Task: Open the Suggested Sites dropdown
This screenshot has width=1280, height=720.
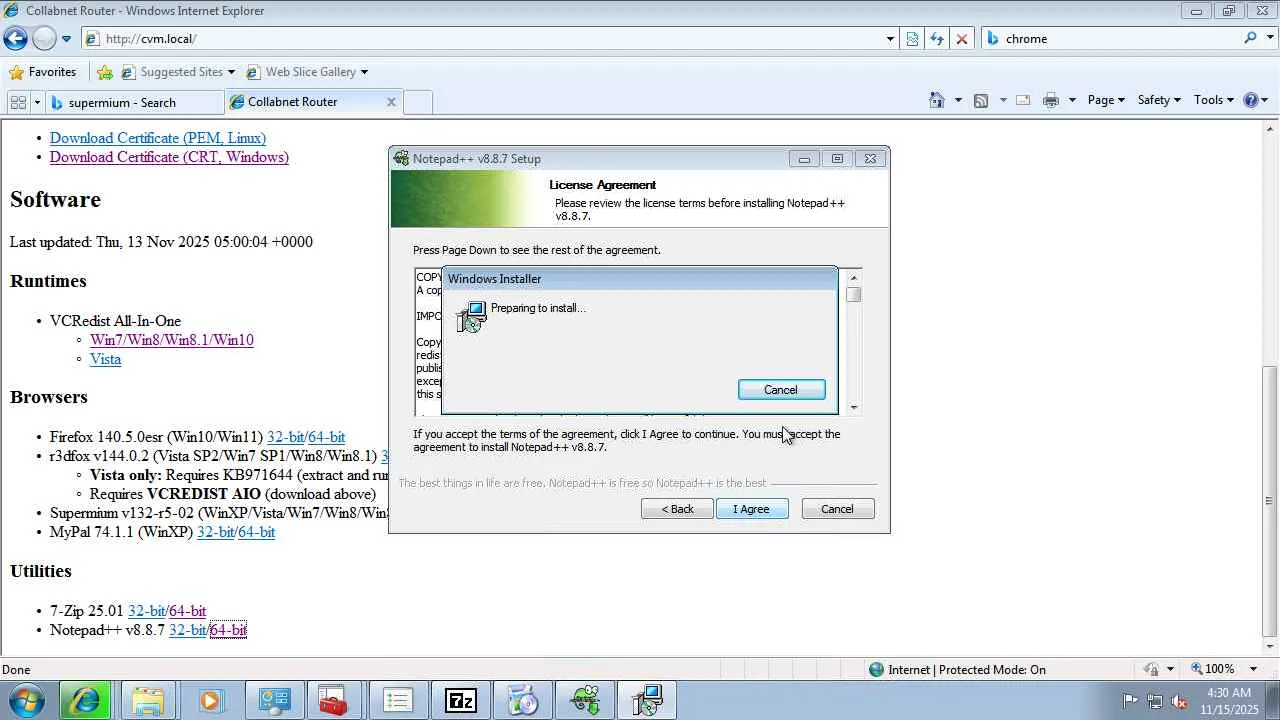Action: tap(178, 72)
